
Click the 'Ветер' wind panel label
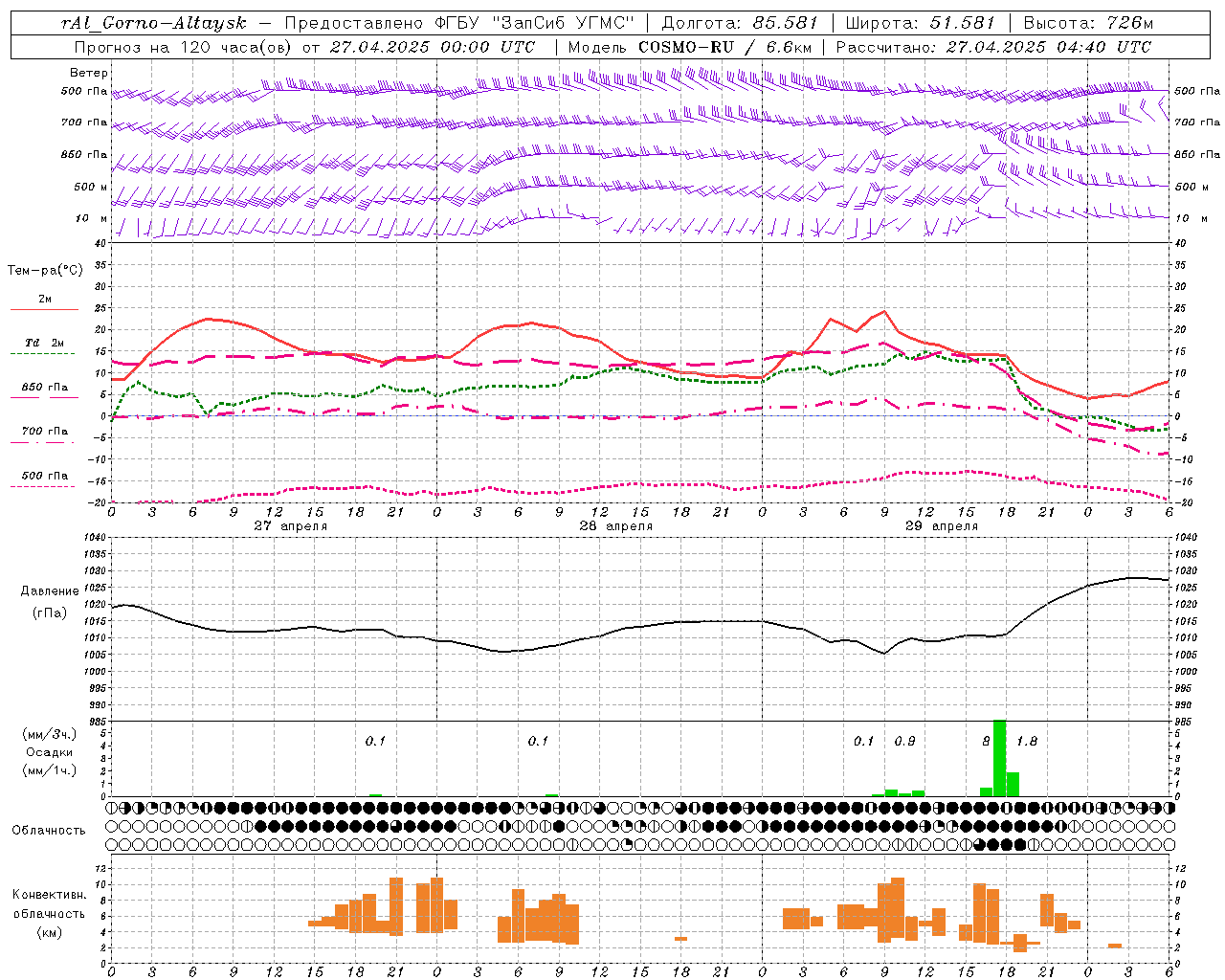pyautogui.click(x=89, y=73)
